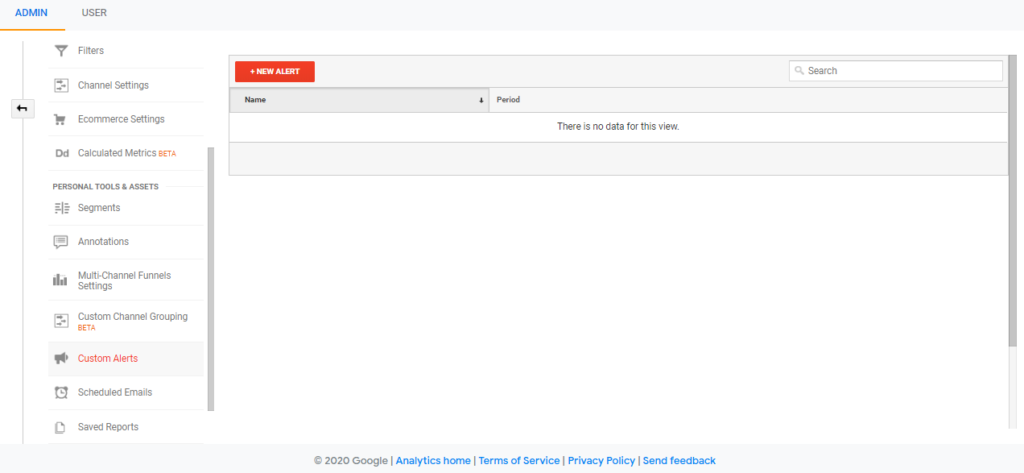Click the Channel Settings icon
Viewport: 1024px width, 473px height.
(61, 85)
